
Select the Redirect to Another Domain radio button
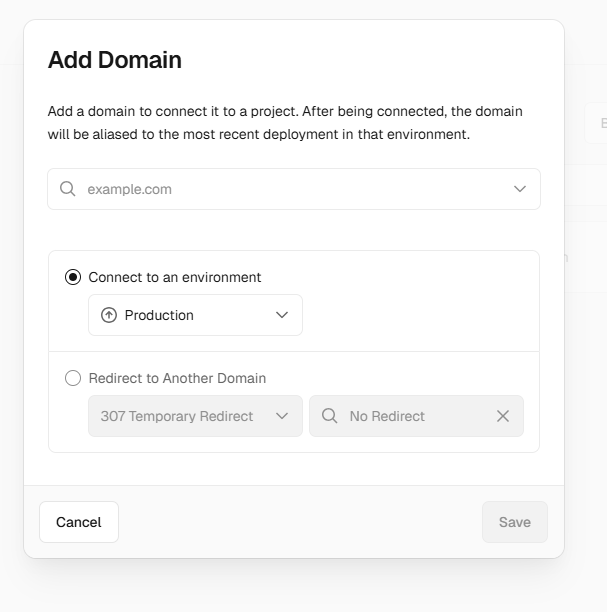(73, 378)
